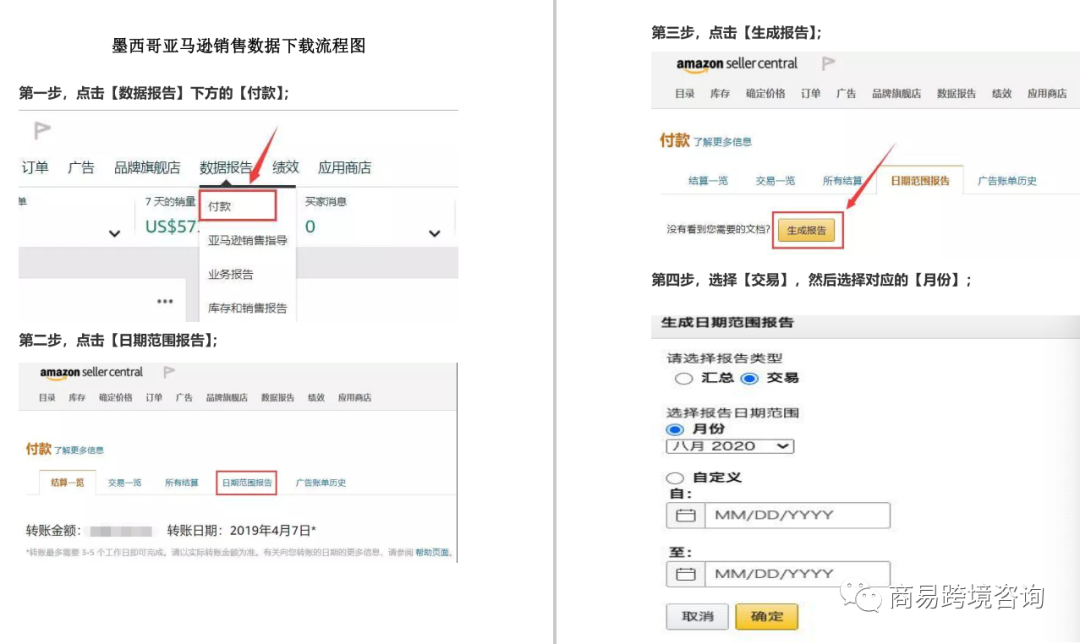
Task: Click the yellow 确定 button
Action: (x=767, y=616)
